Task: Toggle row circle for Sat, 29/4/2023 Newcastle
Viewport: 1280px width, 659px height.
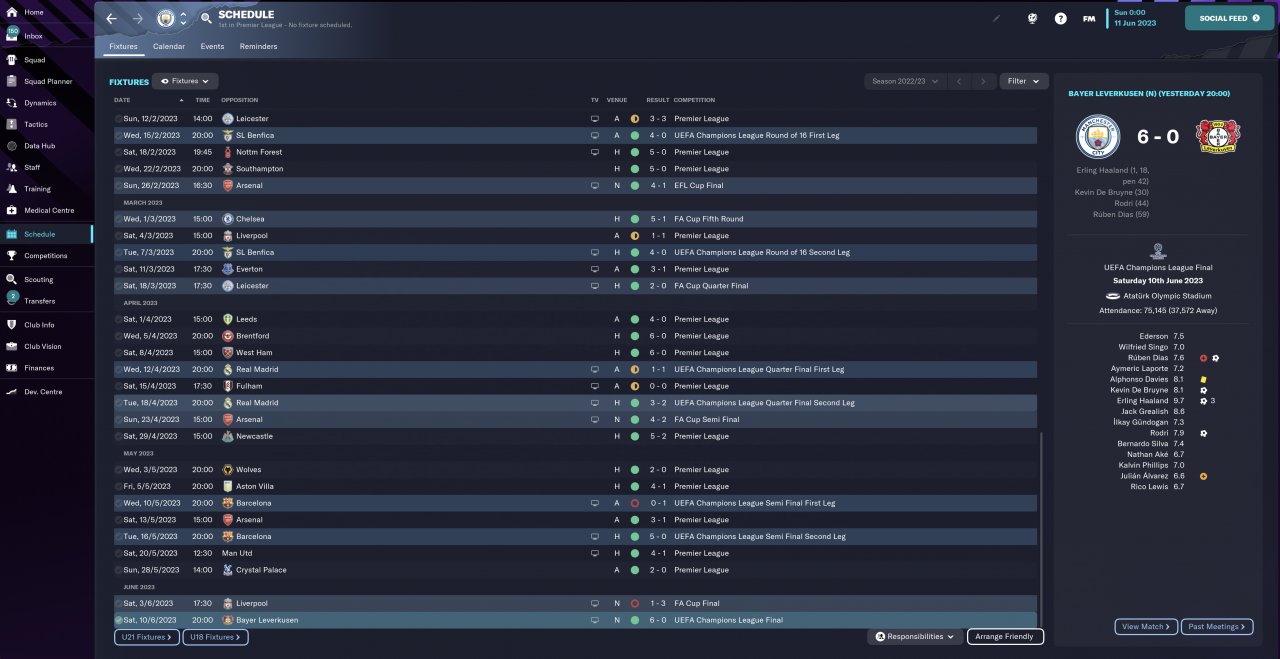Action: coord(118,436)
